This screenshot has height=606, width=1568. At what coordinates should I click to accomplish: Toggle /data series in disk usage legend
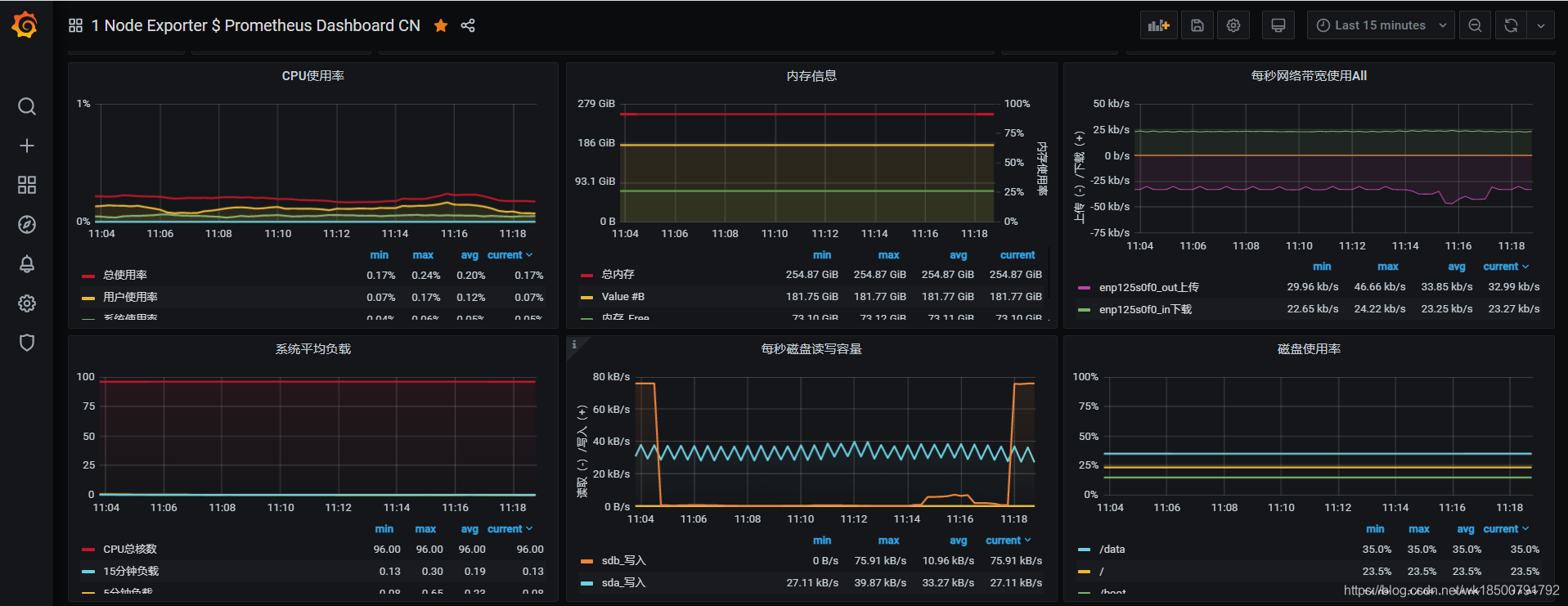pos(1112,550)
